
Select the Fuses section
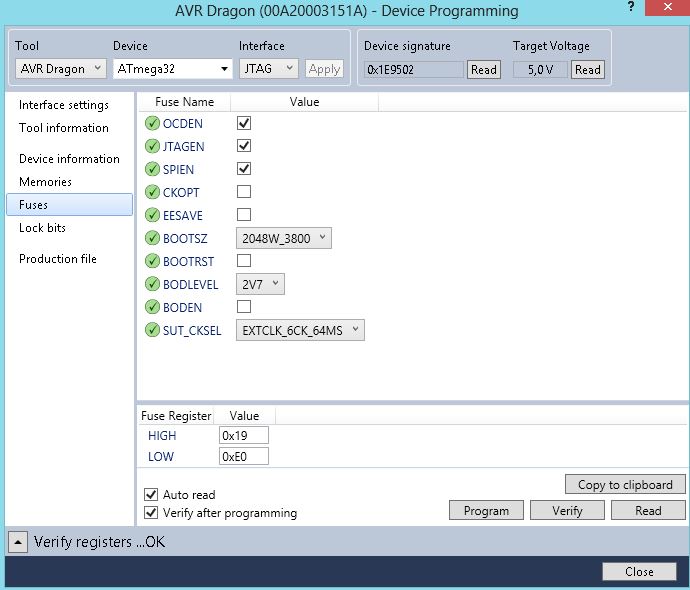click(70, 205)
